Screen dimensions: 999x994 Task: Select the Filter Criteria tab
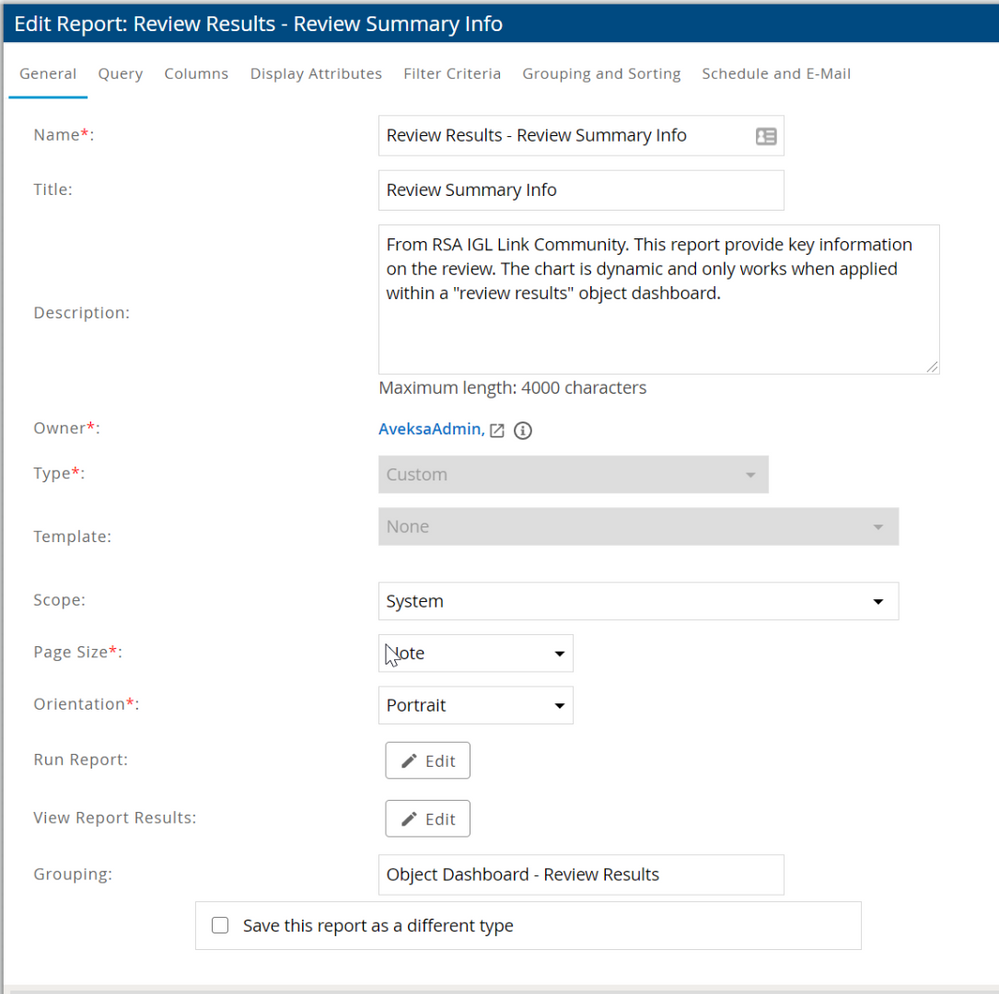pos(452,74)
